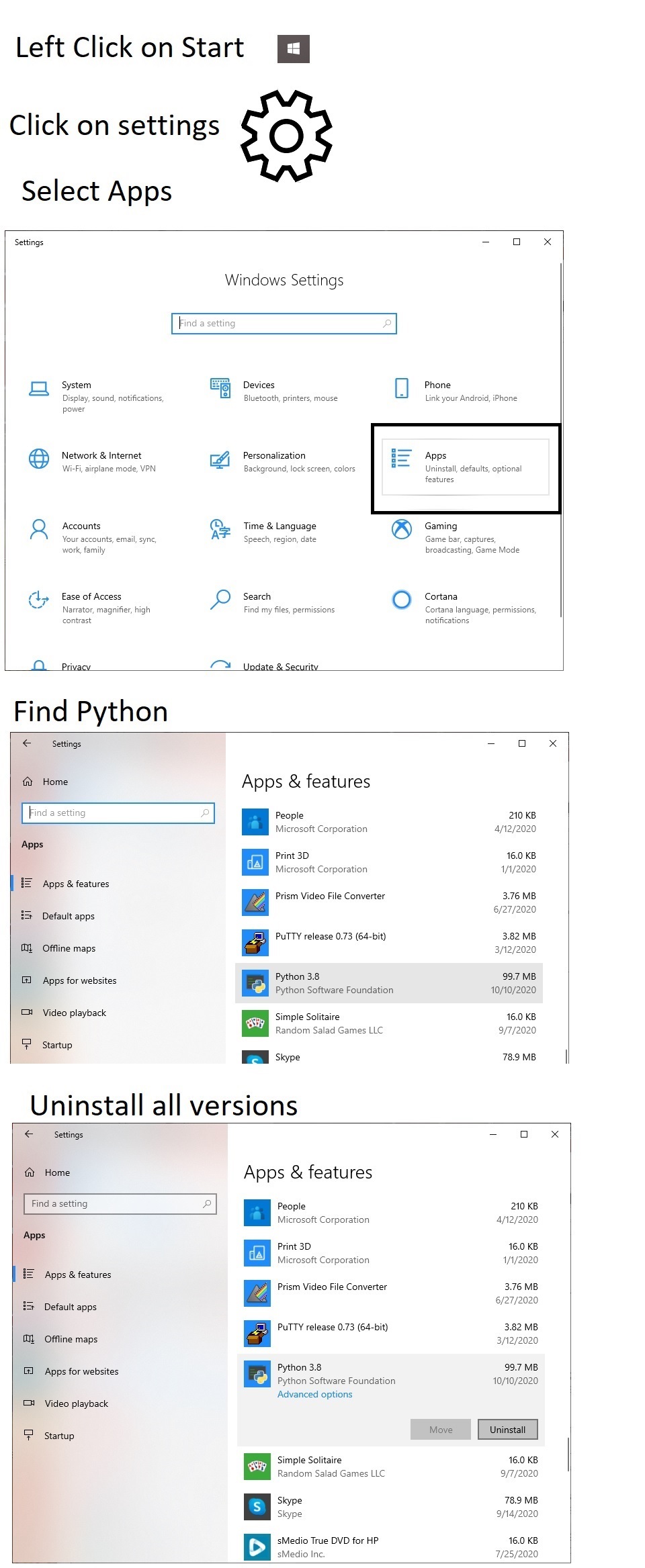This screenshot has width=645, height=1568.
Task: Open Network & Internet settings
Action: pyautogui.click(x=101, y=456)
